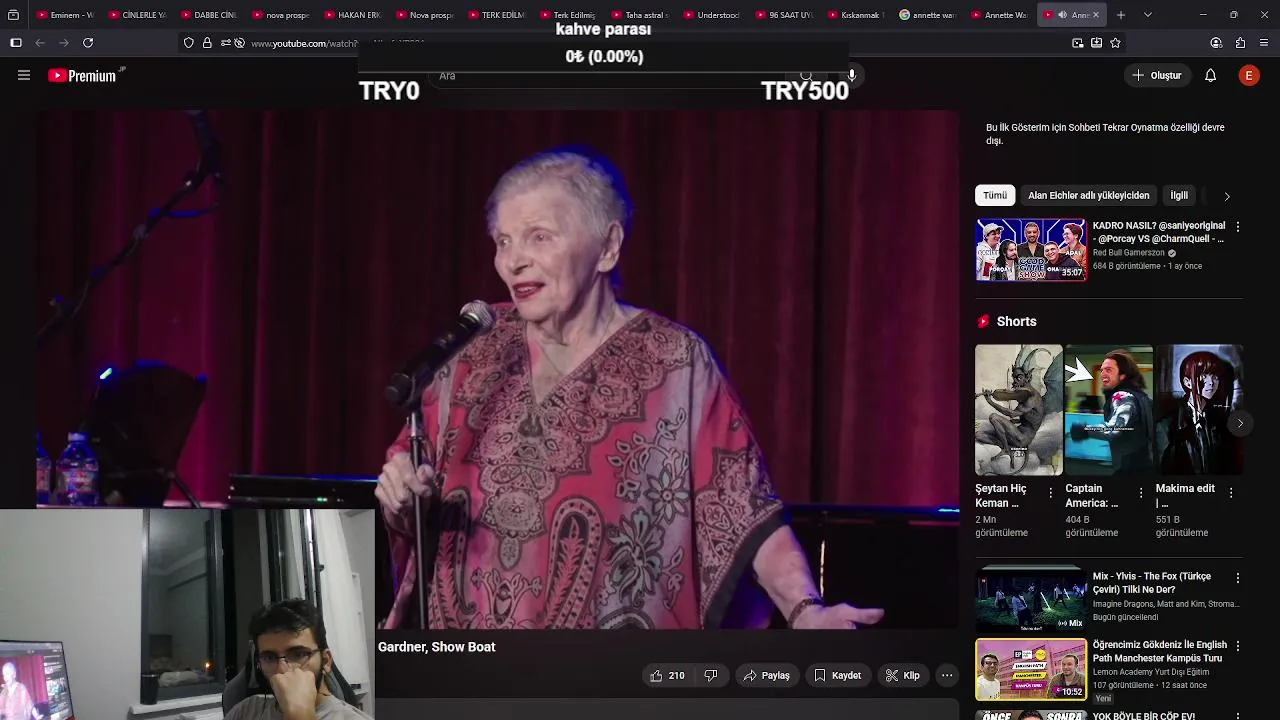The height and width of the screenshot is (720, 1280).
Task: Switch to Taha astral browser tab
Action: (x=640, y=15)
